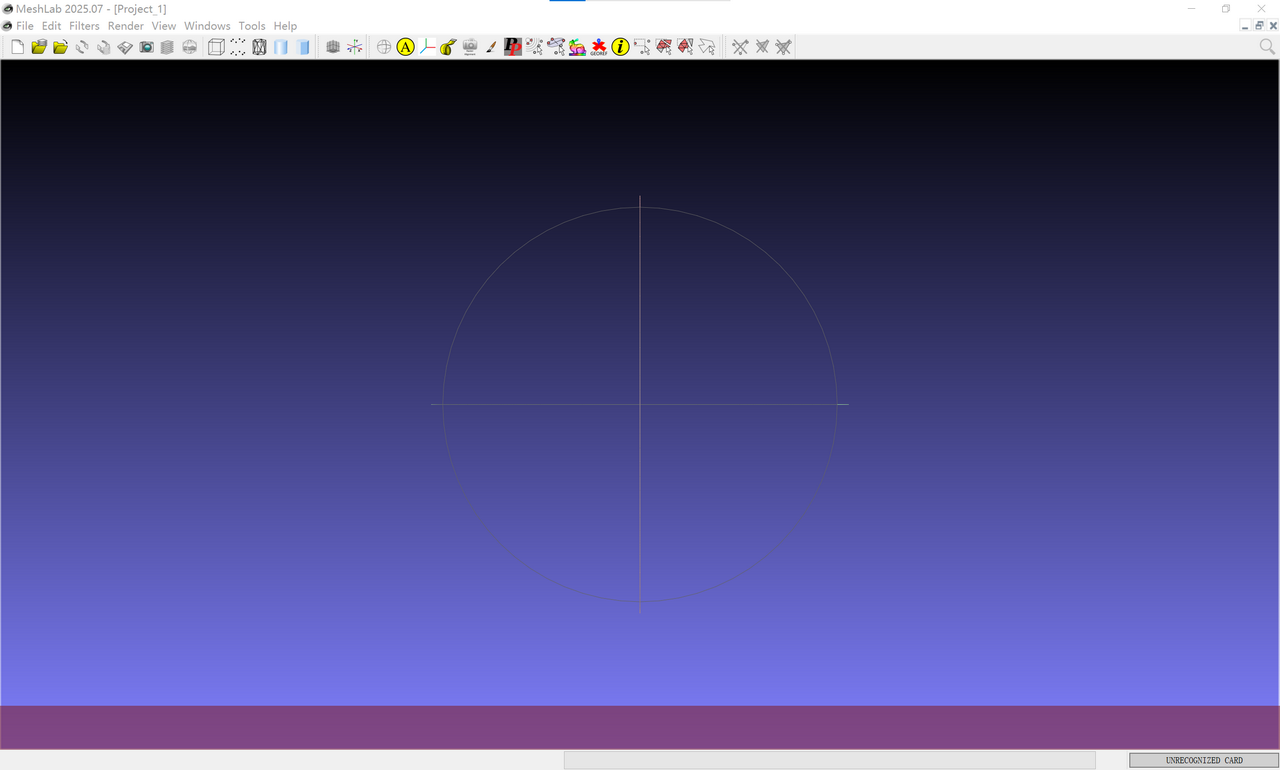Toggle the wireframe rendering mode

259,47
